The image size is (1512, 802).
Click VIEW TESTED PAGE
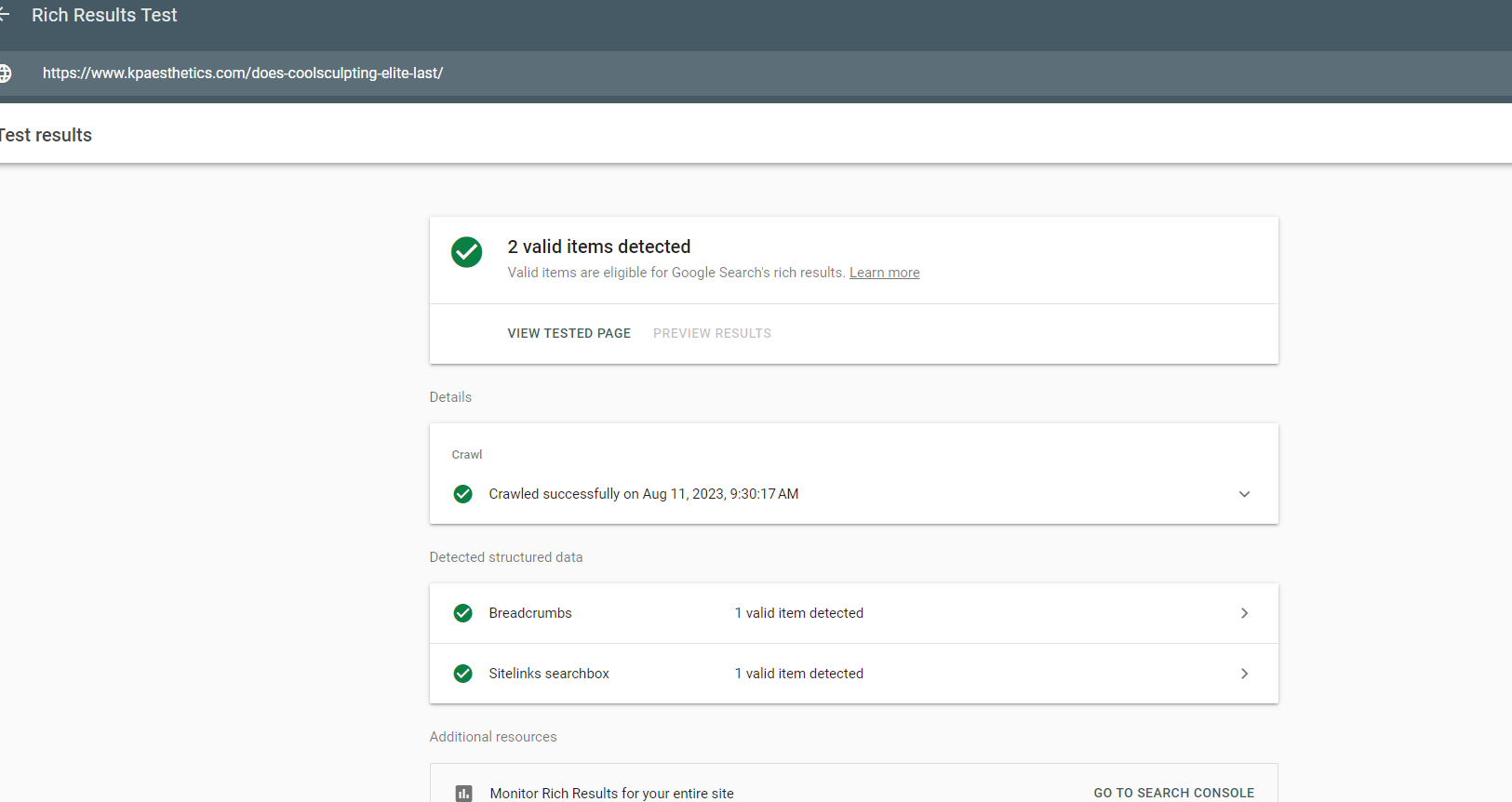click(569, 333)
